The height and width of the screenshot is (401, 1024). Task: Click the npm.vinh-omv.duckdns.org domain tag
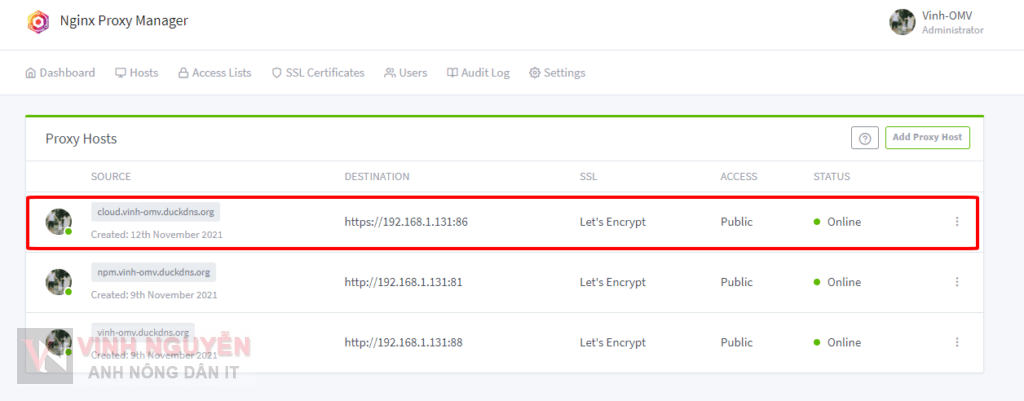click(153, 272)
